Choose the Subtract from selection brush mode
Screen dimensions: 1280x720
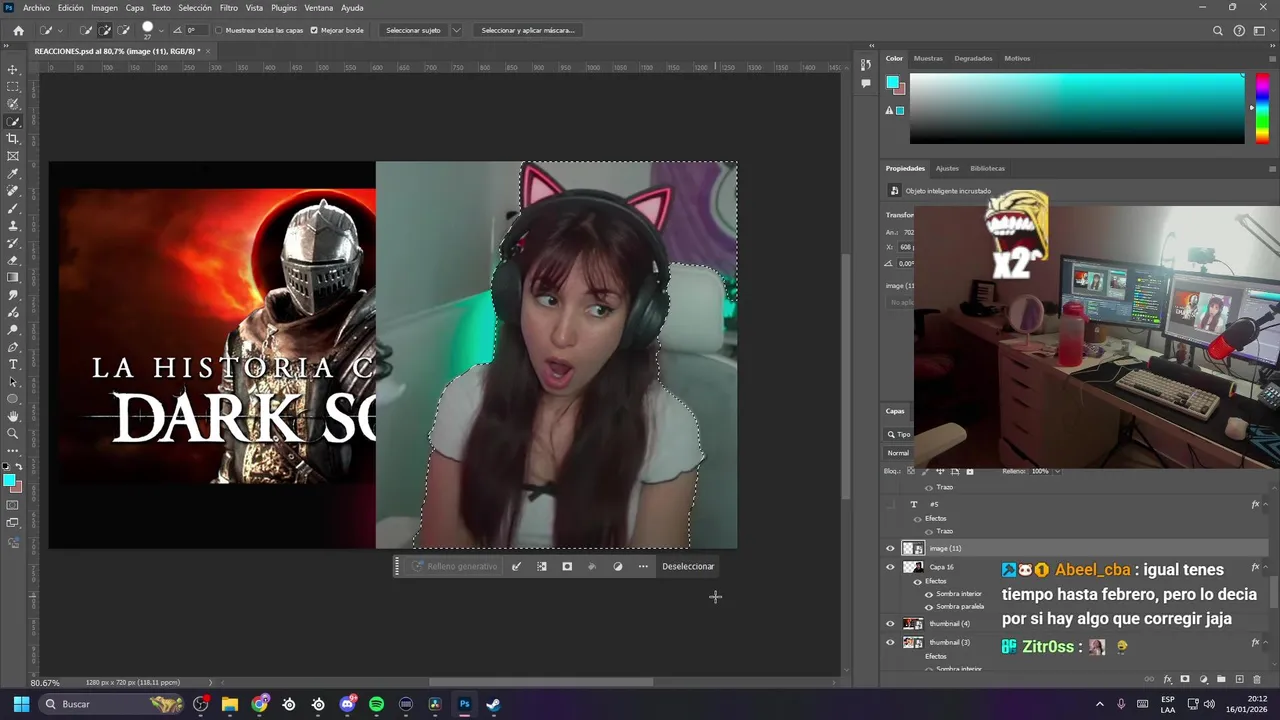[123, 31]
